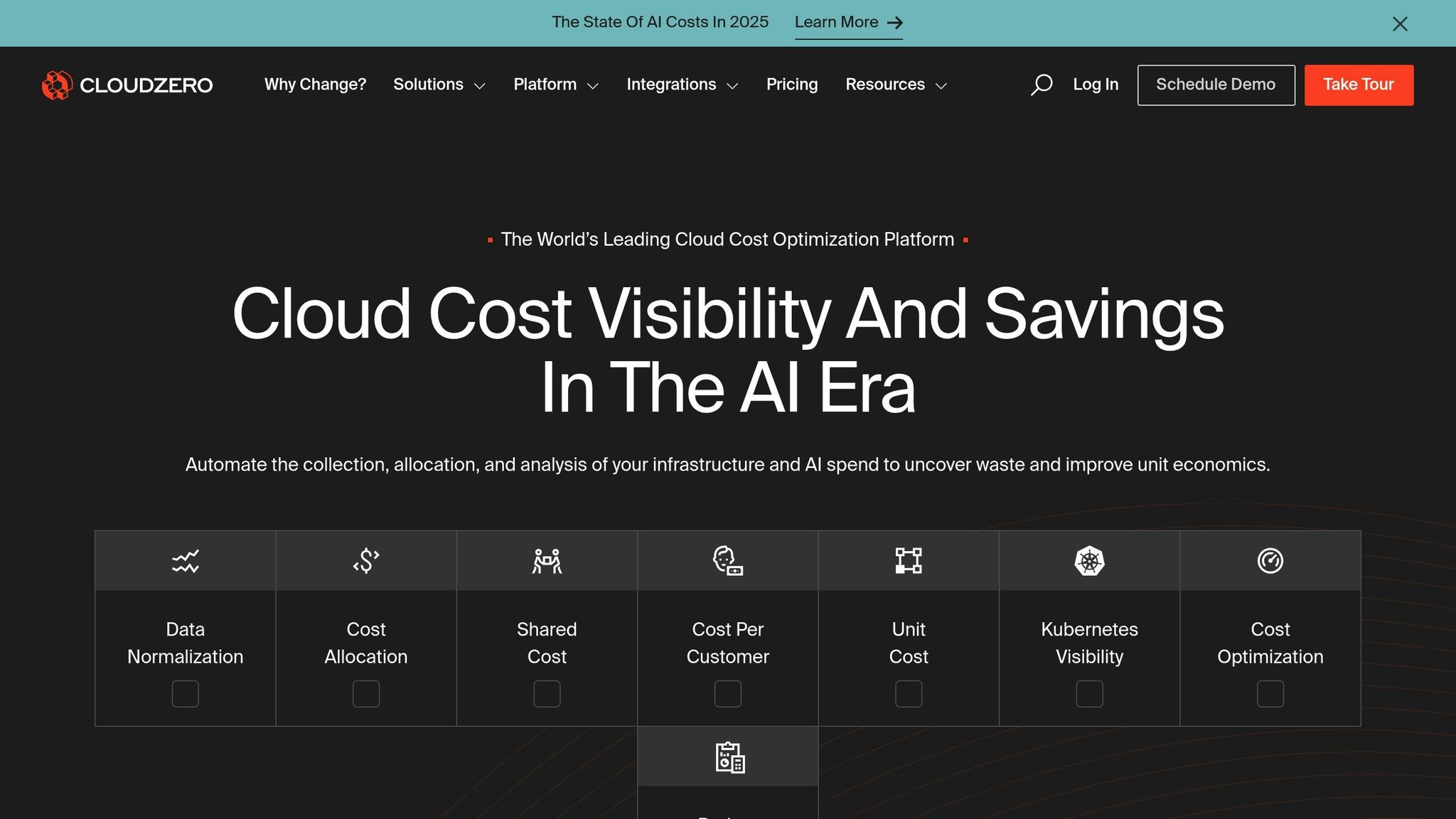Viewport: 1456px width, 819px height.
Task: Click the "Automate the collection, allocation" description text
Action: (728, 465)
